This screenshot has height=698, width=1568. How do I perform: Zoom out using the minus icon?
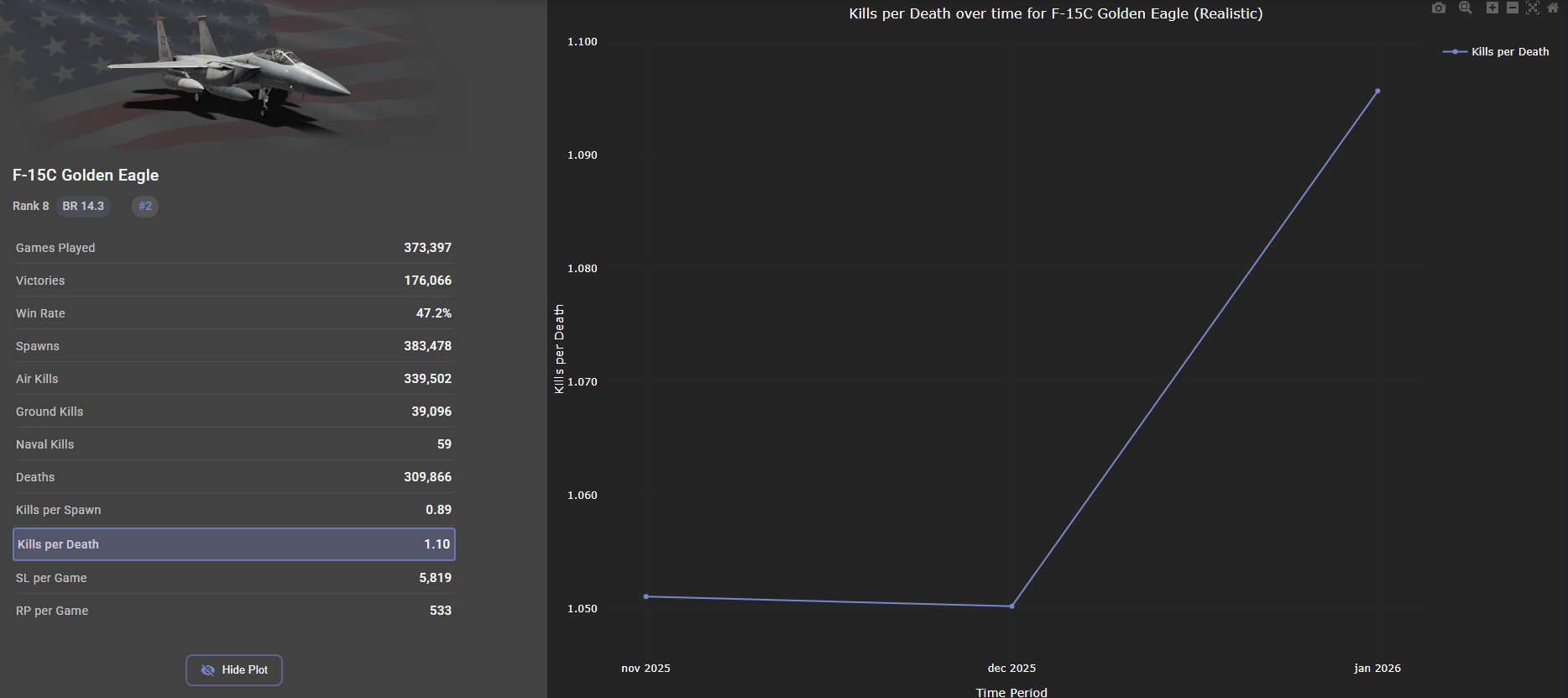(x=1513, y=8)
